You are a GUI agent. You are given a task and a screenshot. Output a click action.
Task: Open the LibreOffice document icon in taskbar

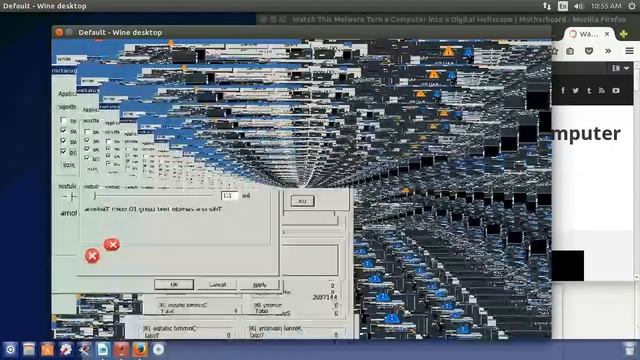click(103, 349)
